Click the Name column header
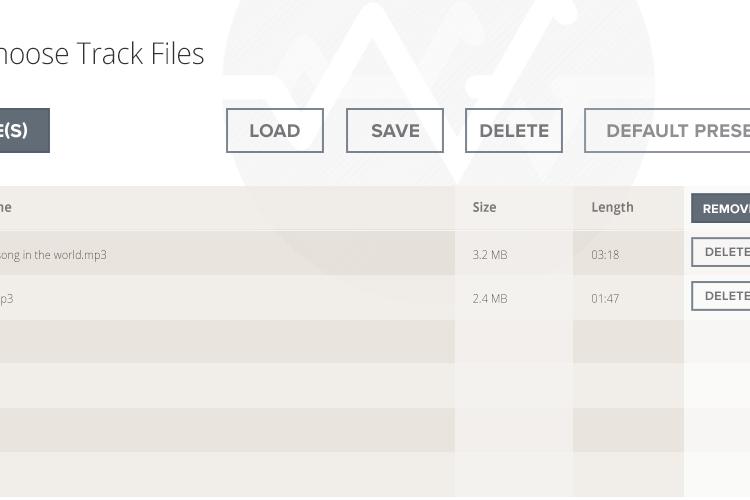The width and height of the screenshot is (750, 500). coord(6,207)
